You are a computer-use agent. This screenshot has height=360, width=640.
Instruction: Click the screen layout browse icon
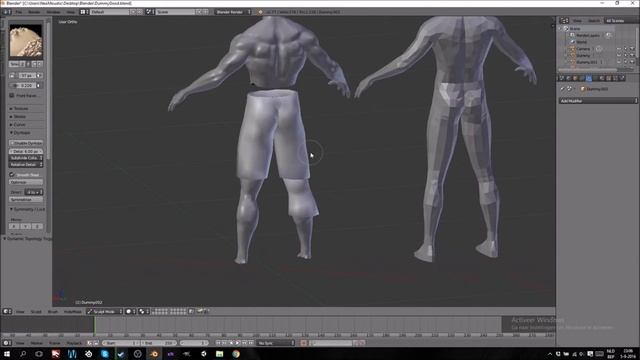point(83,12)
